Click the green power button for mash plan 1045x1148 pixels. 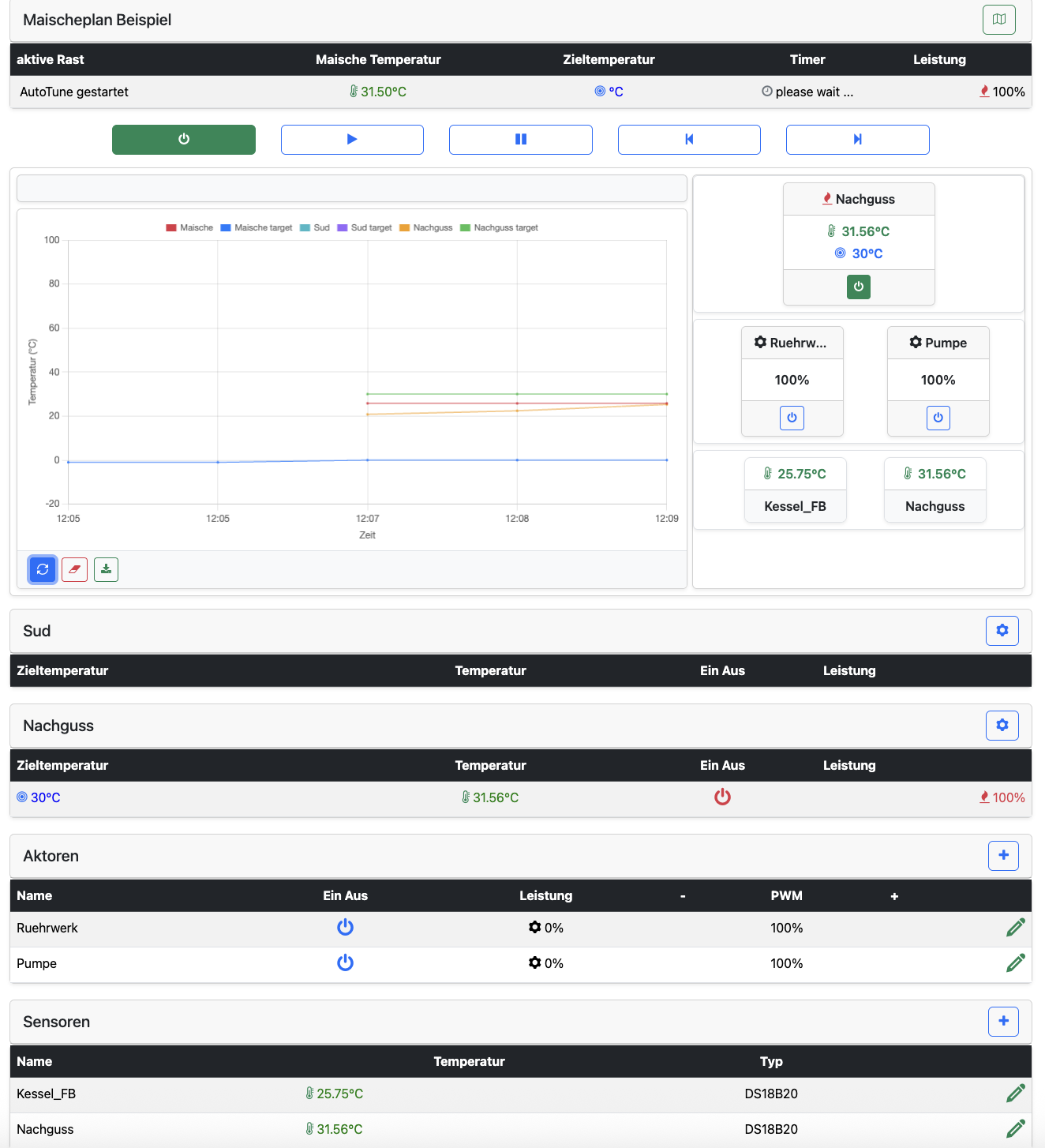pyautogui.click(x=183, y=140)
